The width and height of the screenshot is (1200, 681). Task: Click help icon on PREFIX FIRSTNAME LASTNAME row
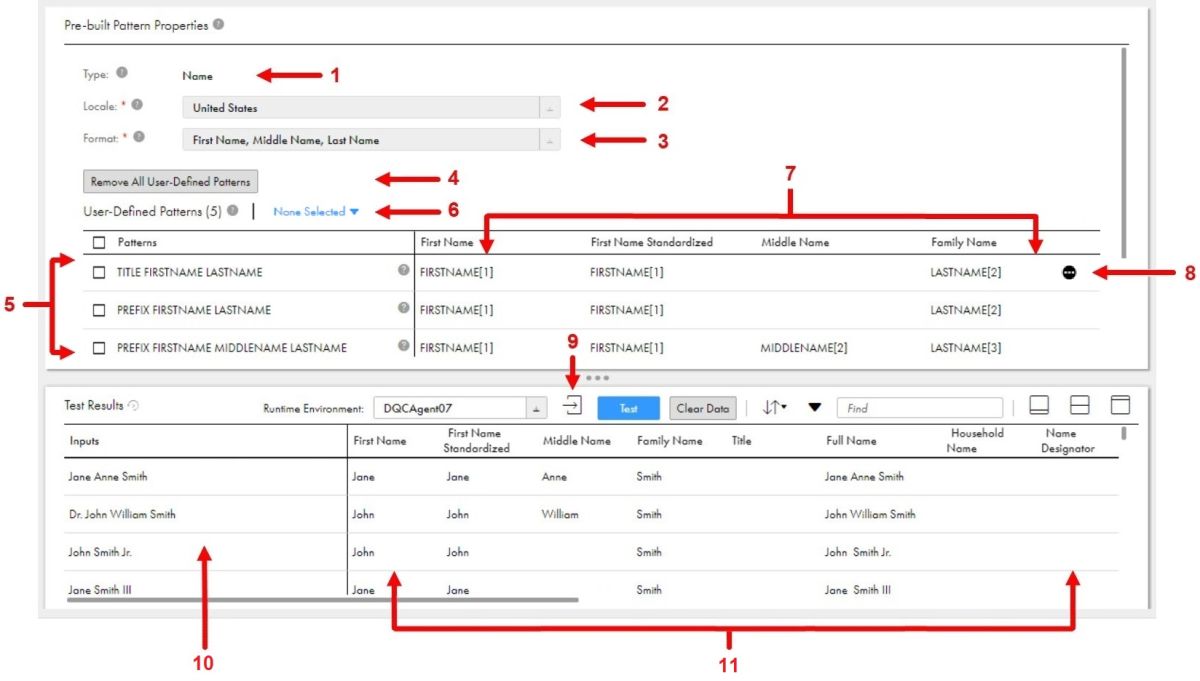click(404, 308)
